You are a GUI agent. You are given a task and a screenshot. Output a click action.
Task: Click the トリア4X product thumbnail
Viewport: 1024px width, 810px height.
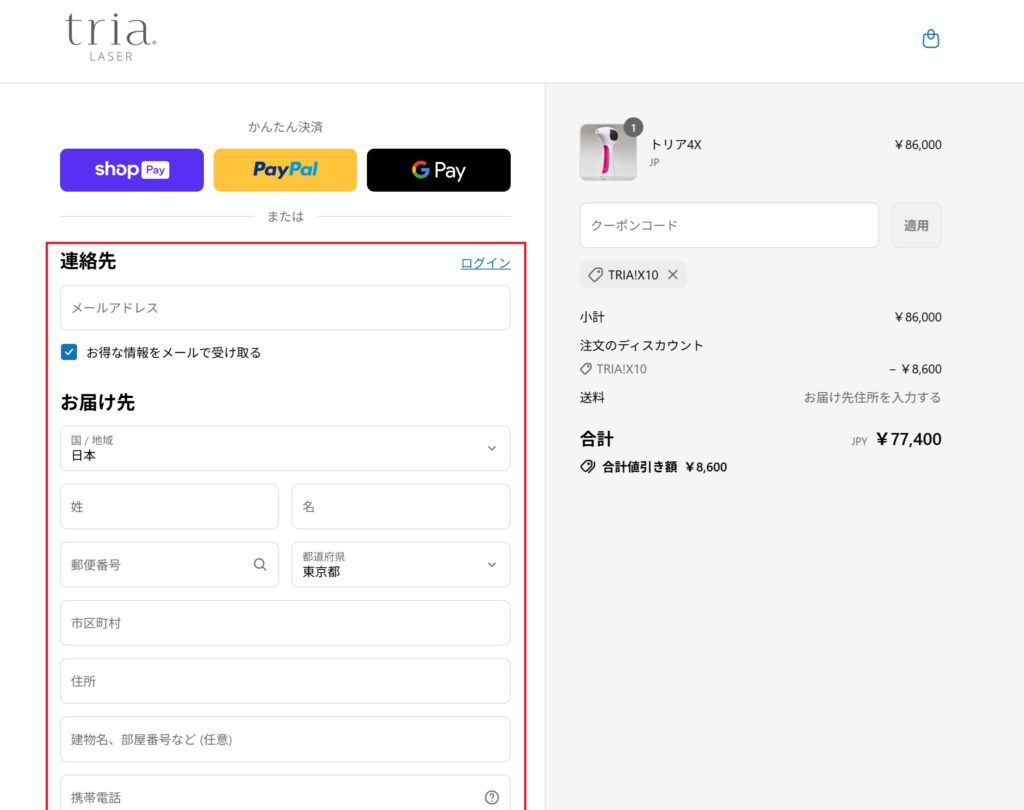click(x=608, y=152)
